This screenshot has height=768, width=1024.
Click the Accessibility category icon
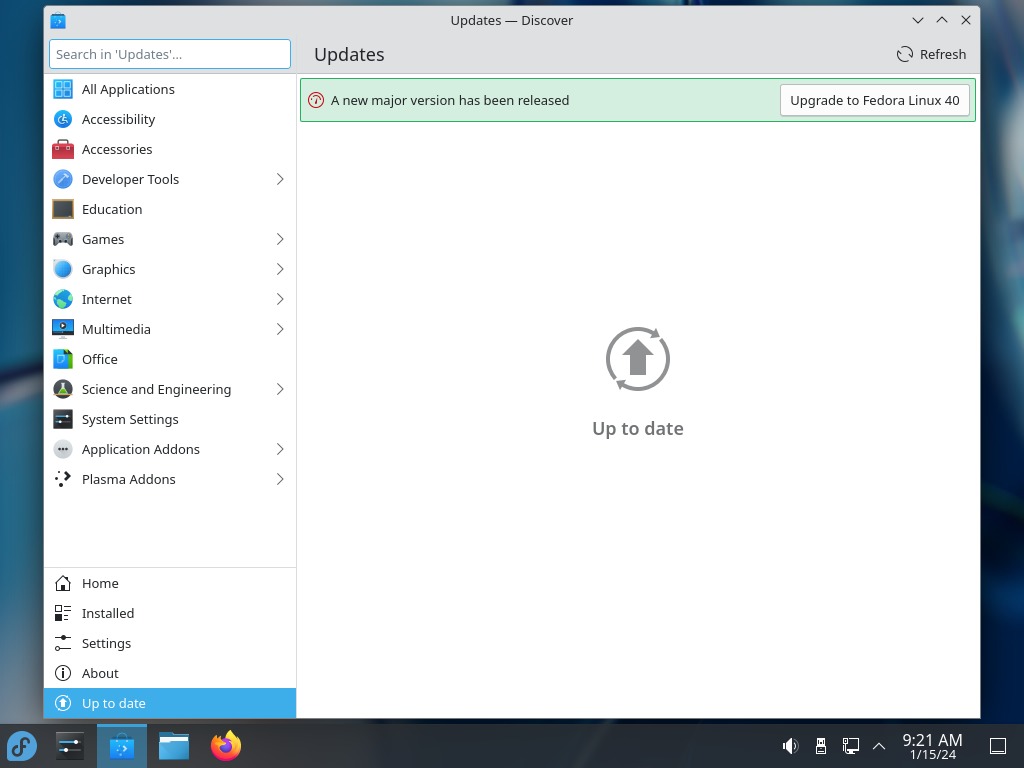click(x=63, y=120)
